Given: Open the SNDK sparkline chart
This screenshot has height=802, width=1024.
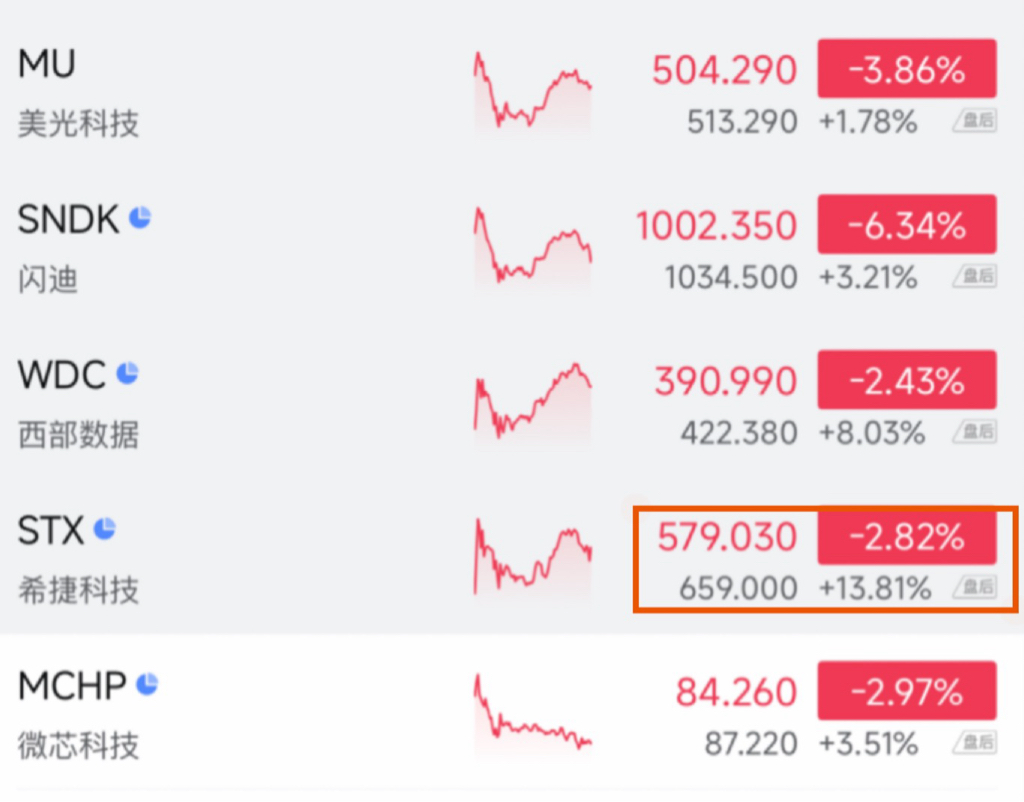Looking at the screenshot, I should pyautogui.click(x=532, y=248).
